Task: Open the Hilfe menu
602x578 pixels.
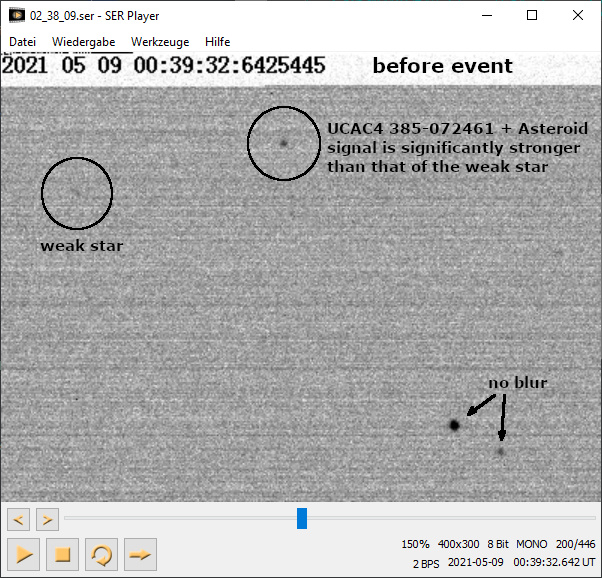Action: coord(217,42)
